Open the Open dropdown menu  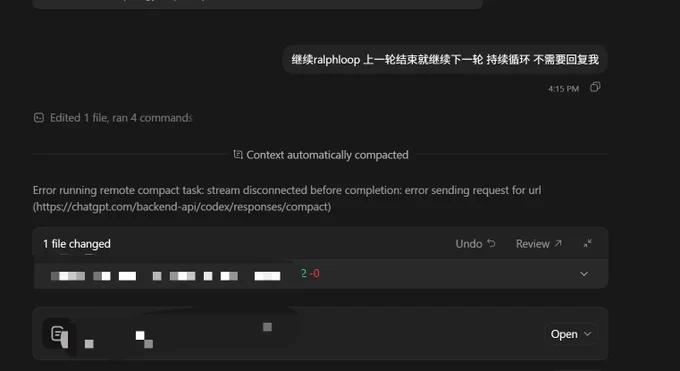571,334
